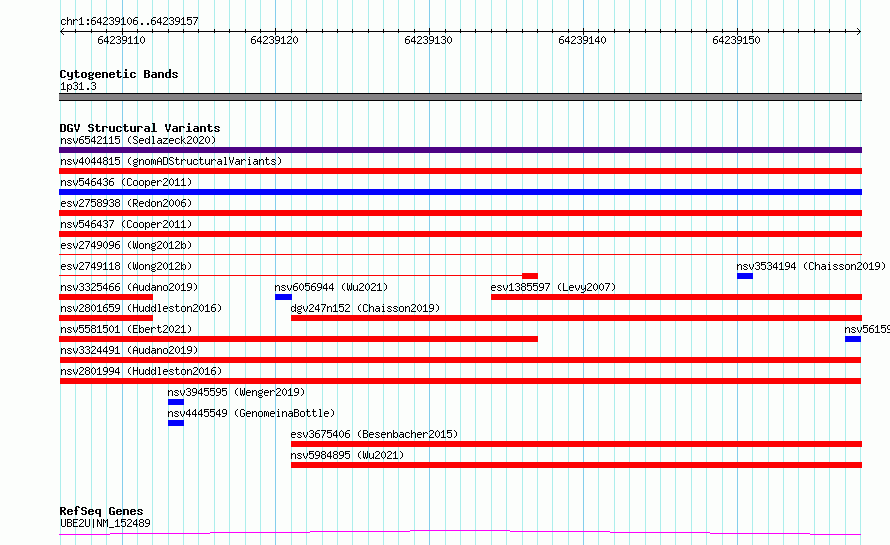
Task: Open nsv3945595 (Wenger2019) variant label
Action: (236, 392)
